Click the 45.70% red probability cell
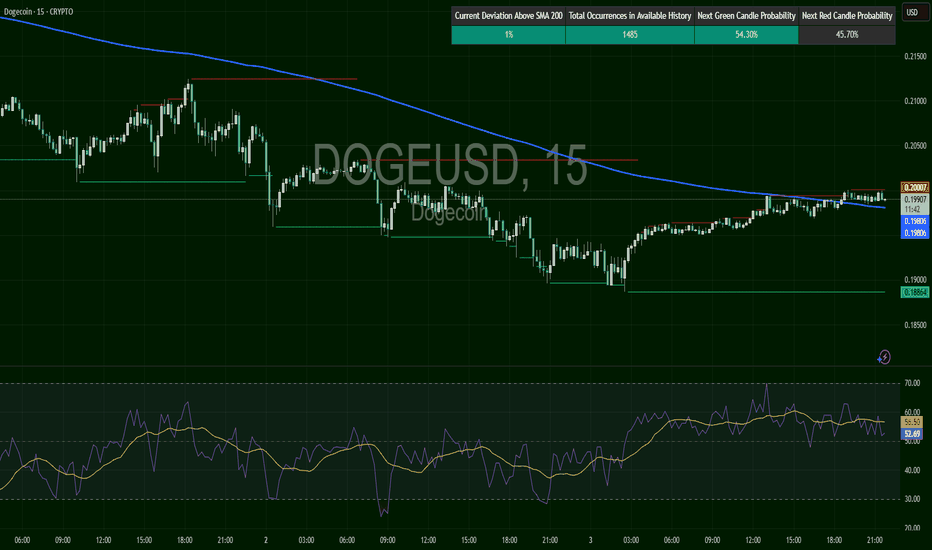The height and width of the screenshot is (550, 932). click(847, 35)
